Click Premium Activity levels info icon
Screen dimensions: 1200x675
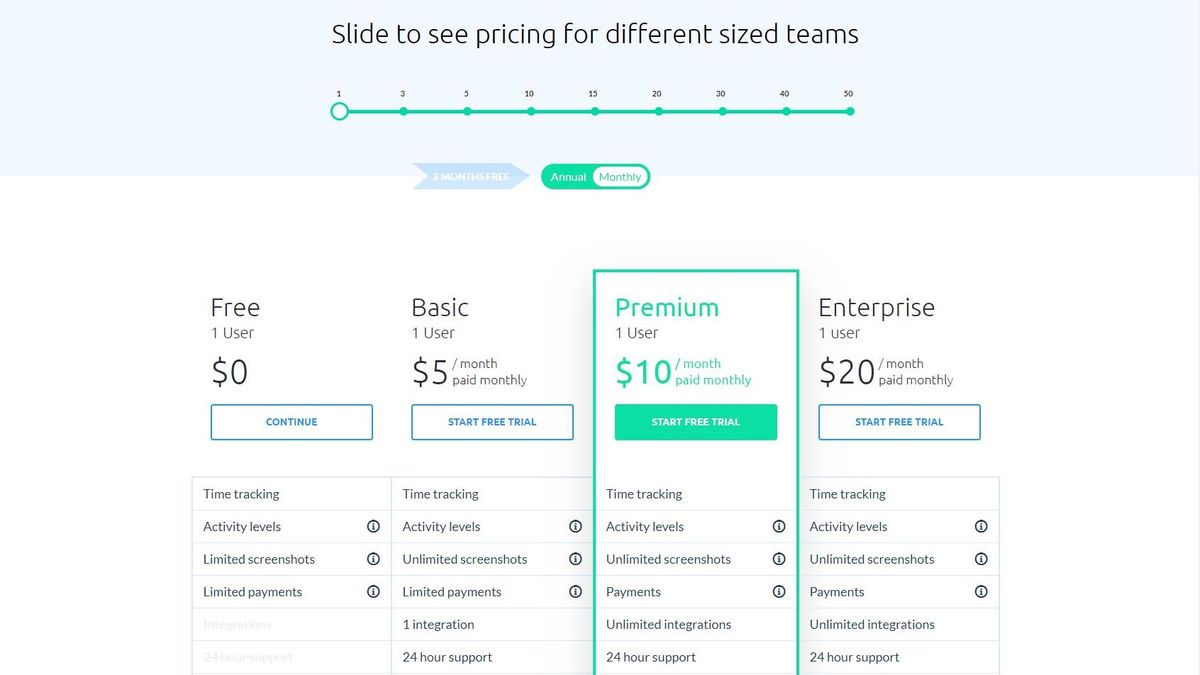(779, 526)
